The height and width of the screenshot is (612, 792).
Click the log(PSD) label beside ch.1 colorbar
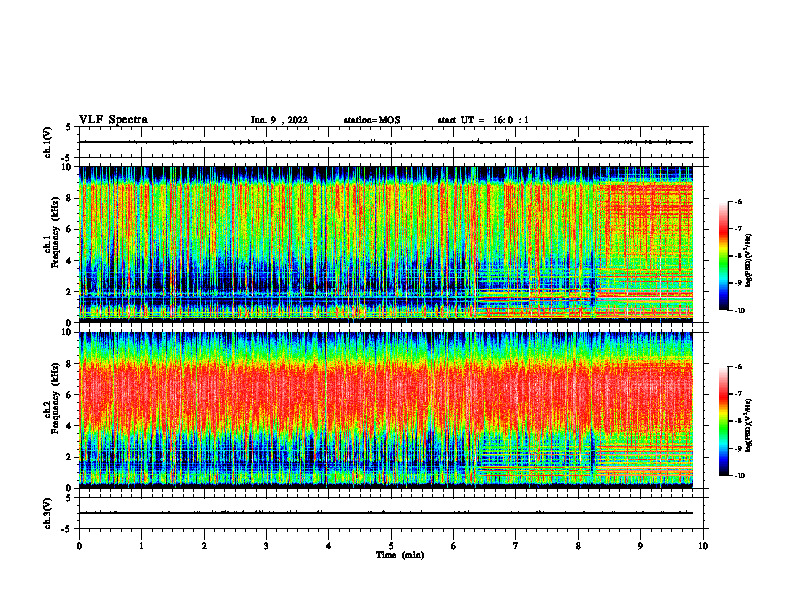pyautogui.click(x=749, y=260)
